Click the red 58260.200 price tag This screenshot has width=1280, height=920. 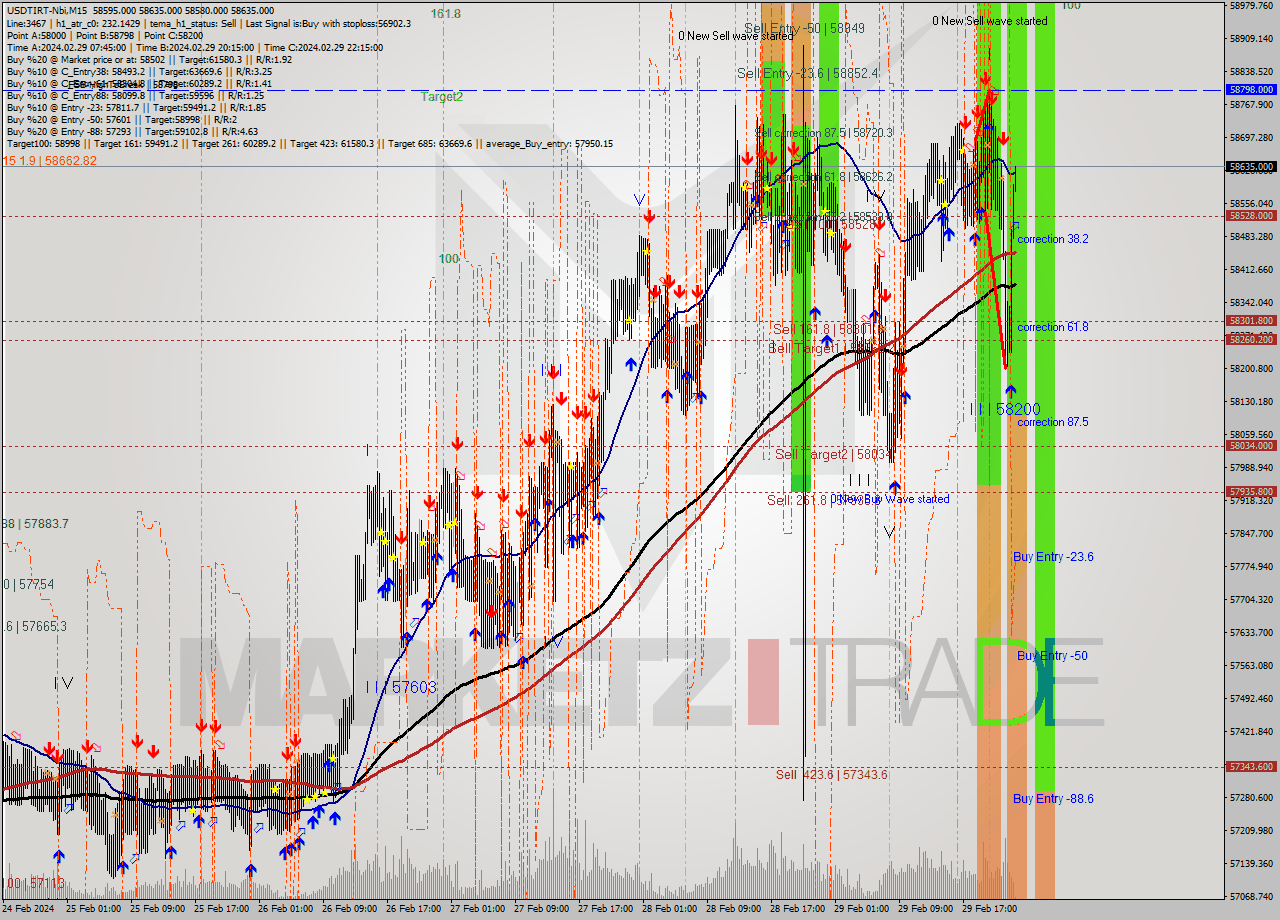click(x=1251, y=339)
